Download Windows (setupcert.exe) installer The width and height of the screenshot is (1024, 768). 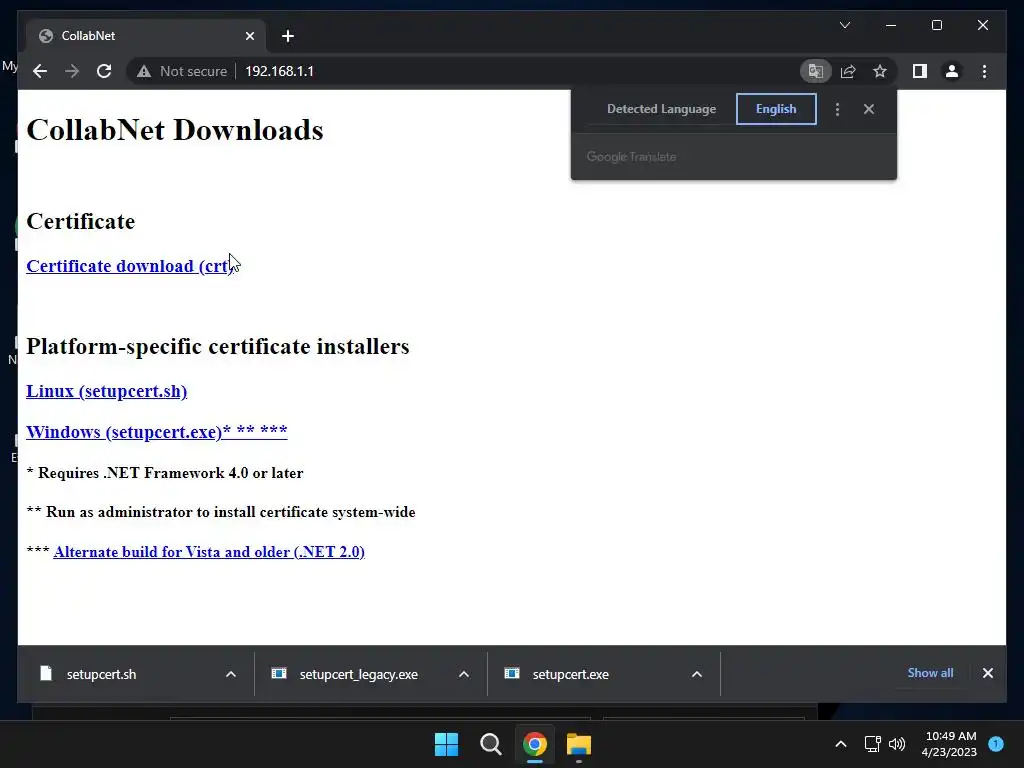[x=157, y=432]
